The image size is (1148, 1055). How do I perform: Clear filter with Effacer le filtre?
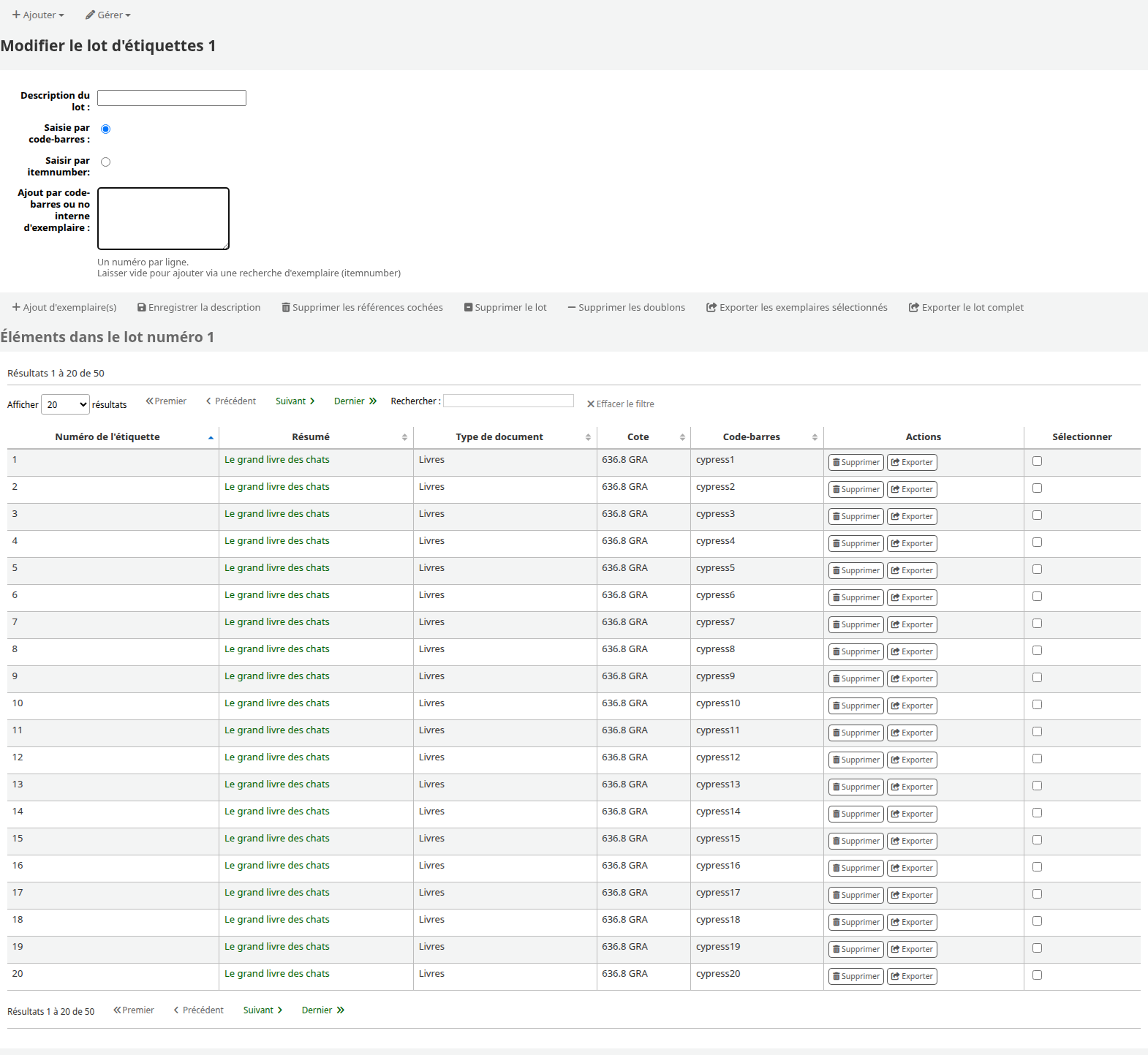(x=621, y=404)
